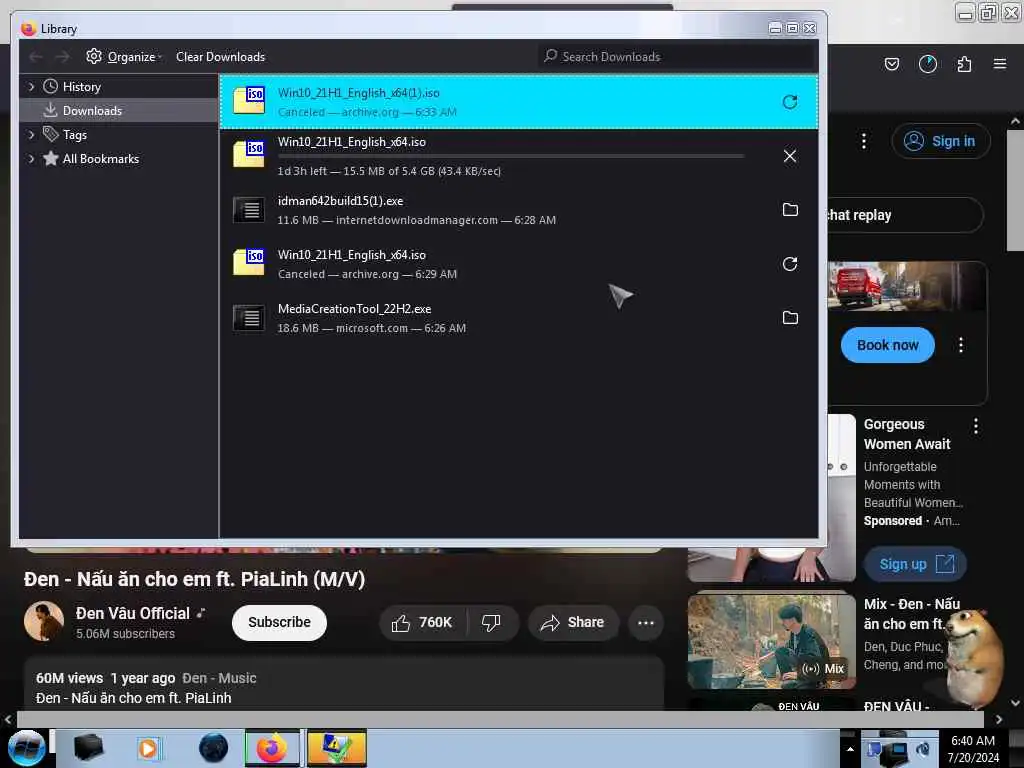This screenshot has width=1024, height=768.
Task: Click the Library forward arrow
Action: (62, 57)
